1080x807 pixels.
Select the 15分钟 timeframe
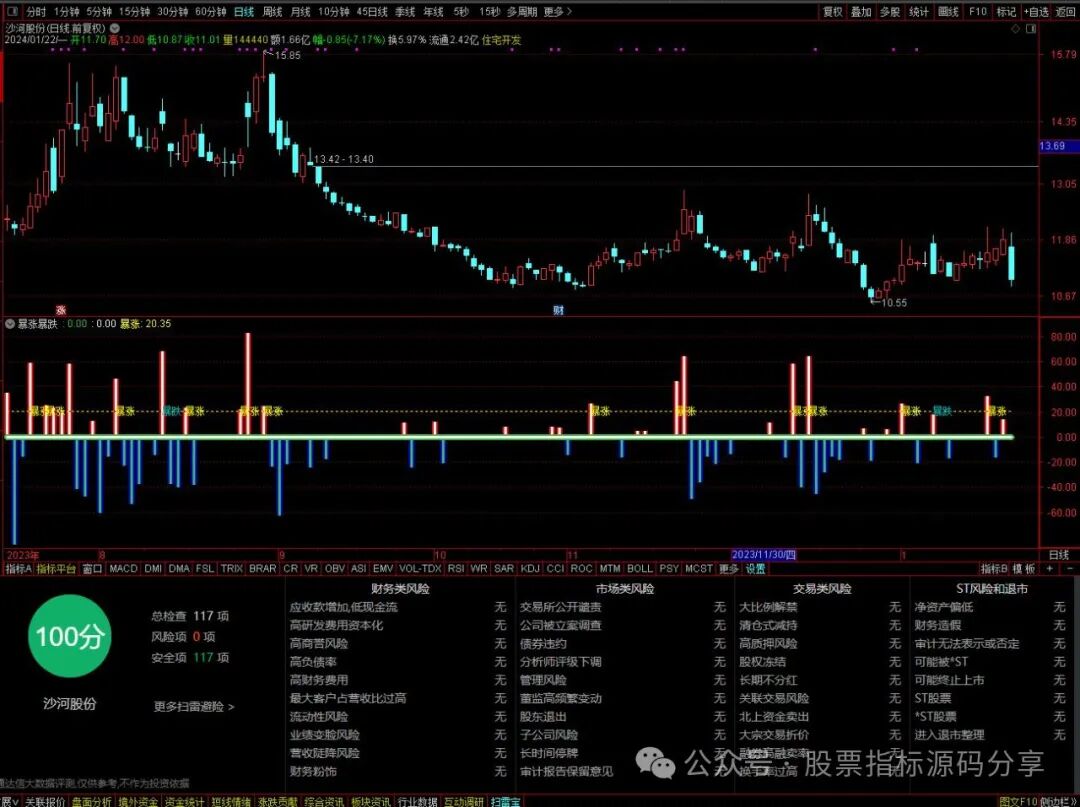click(134, 12)
